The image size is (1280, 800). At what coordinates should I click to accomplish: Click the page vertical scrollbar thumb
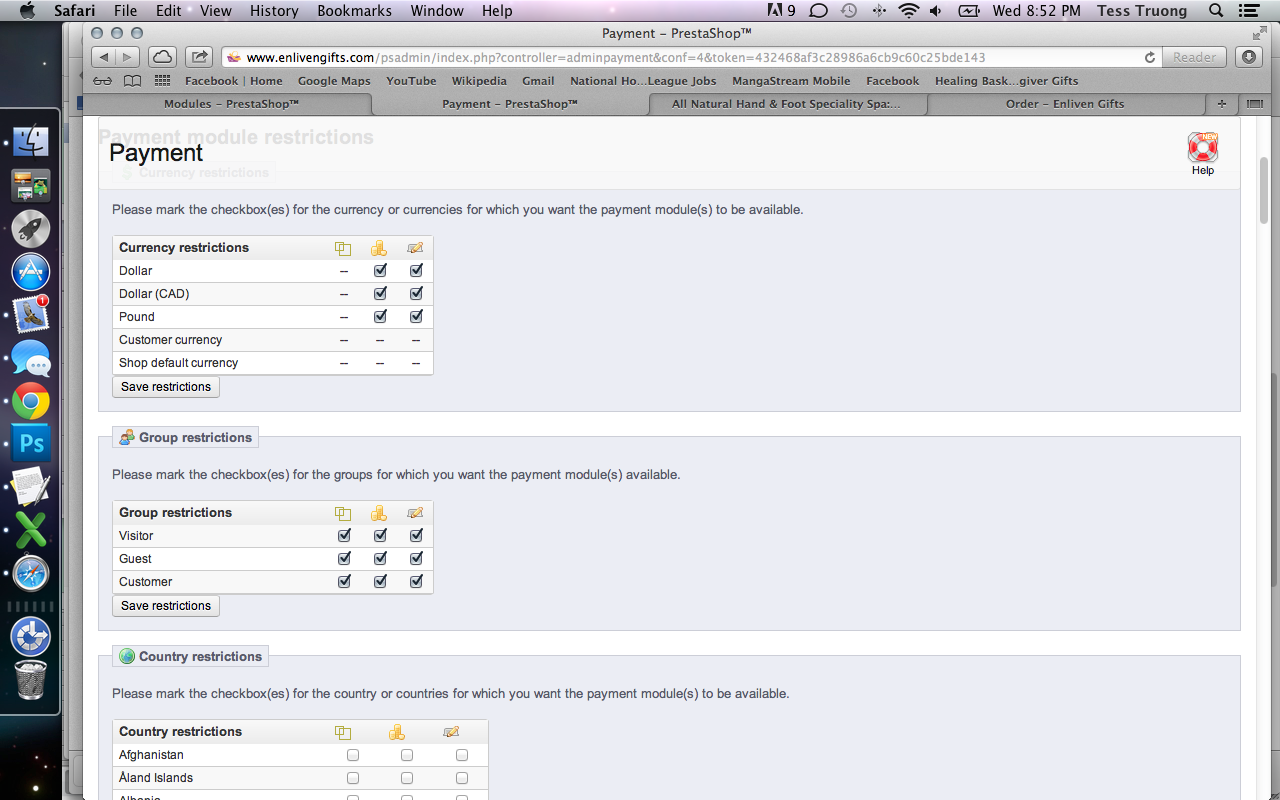(1264, 190)
